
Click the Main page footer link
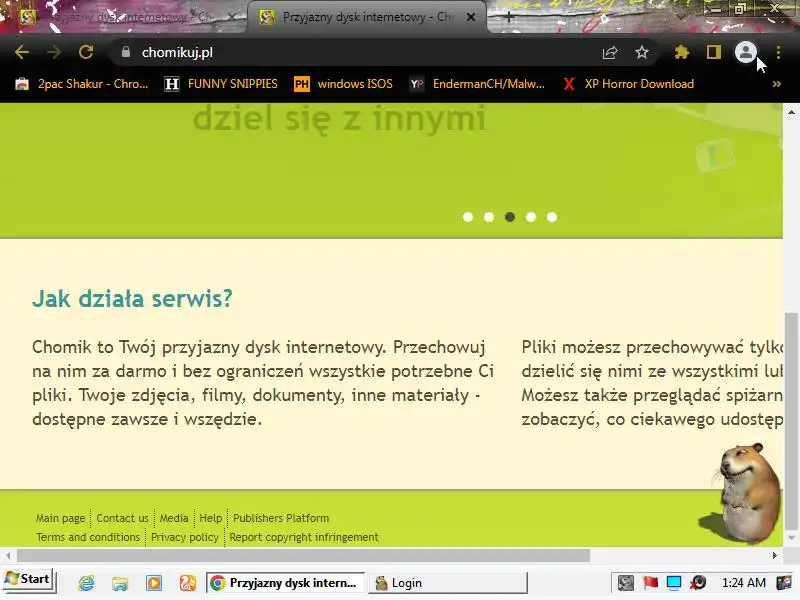pyautogui.click(x=60, y=518)
